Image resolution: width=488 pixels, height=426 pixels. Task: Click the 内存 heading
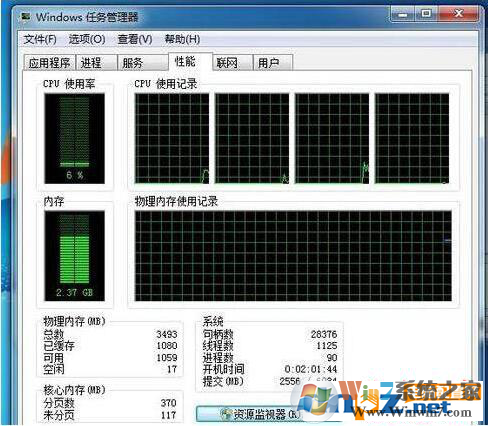[54, 201]
